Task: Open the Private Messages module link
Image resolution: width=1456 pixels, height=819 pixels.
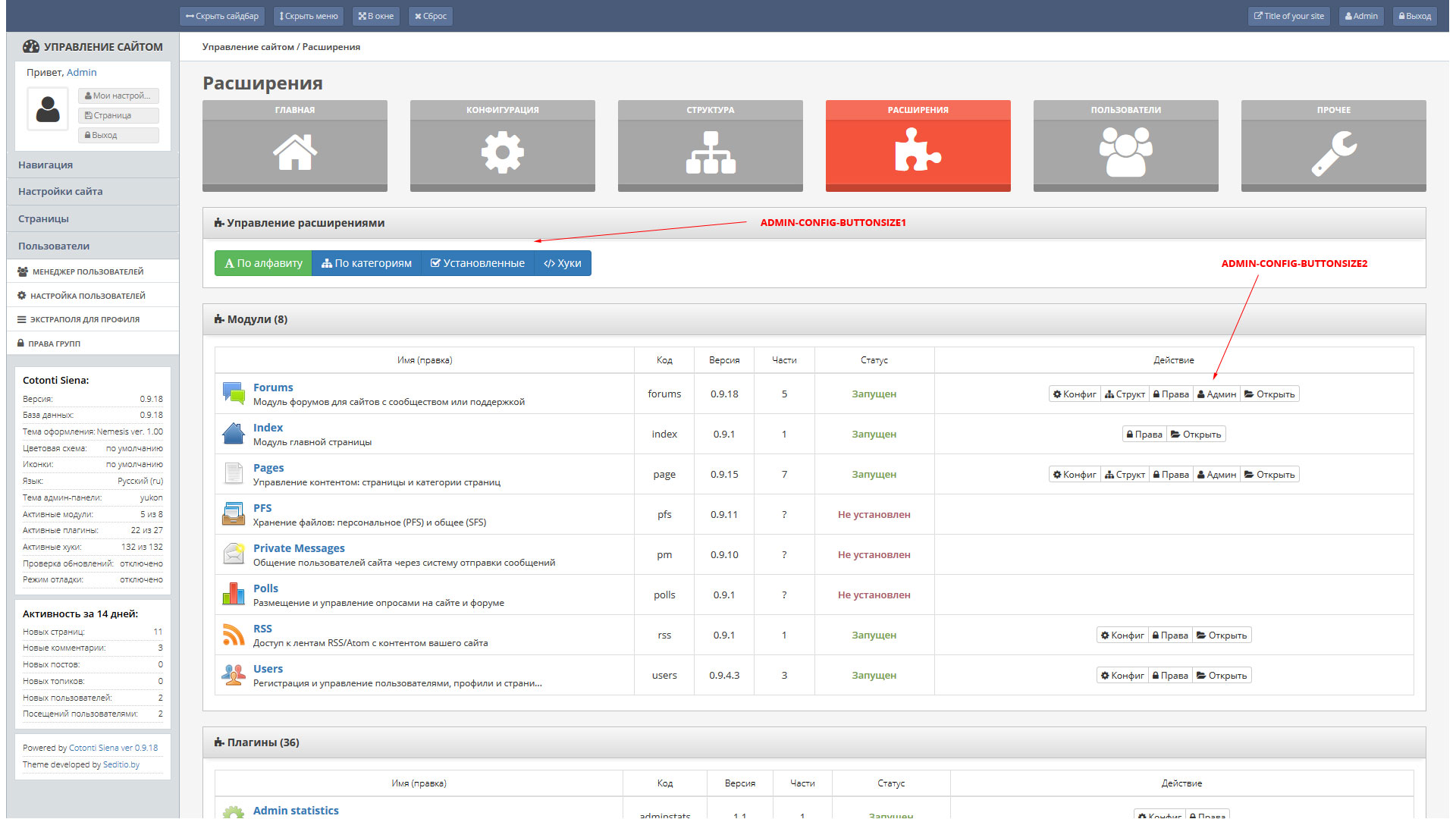Action: (x=299, y=548)
